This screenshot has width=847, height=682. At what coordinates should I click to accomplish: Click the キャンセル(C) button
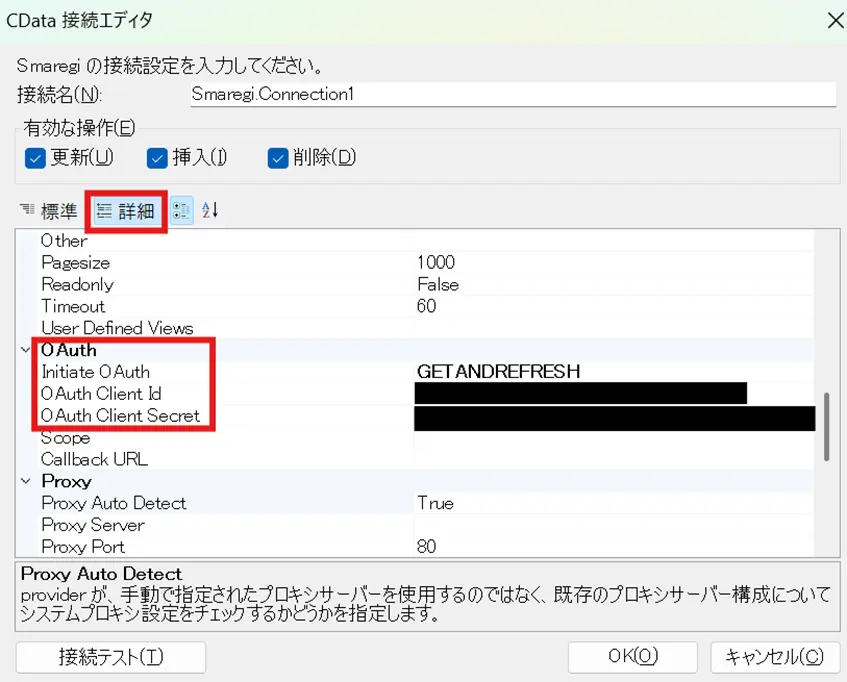pyautogui.click(x=775, y=657)
